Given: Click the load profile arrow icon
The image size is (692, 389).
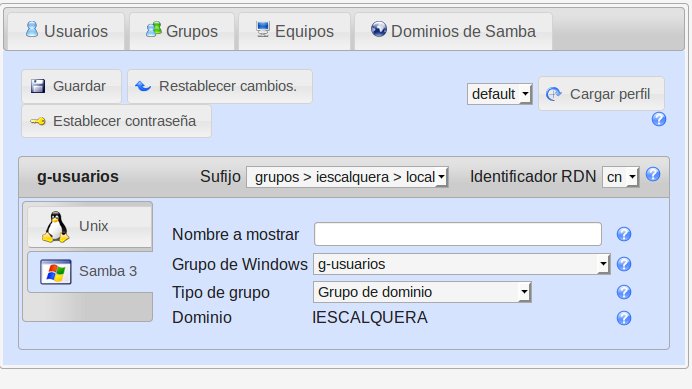Looking at the screenshot, I should pos(553,94).
